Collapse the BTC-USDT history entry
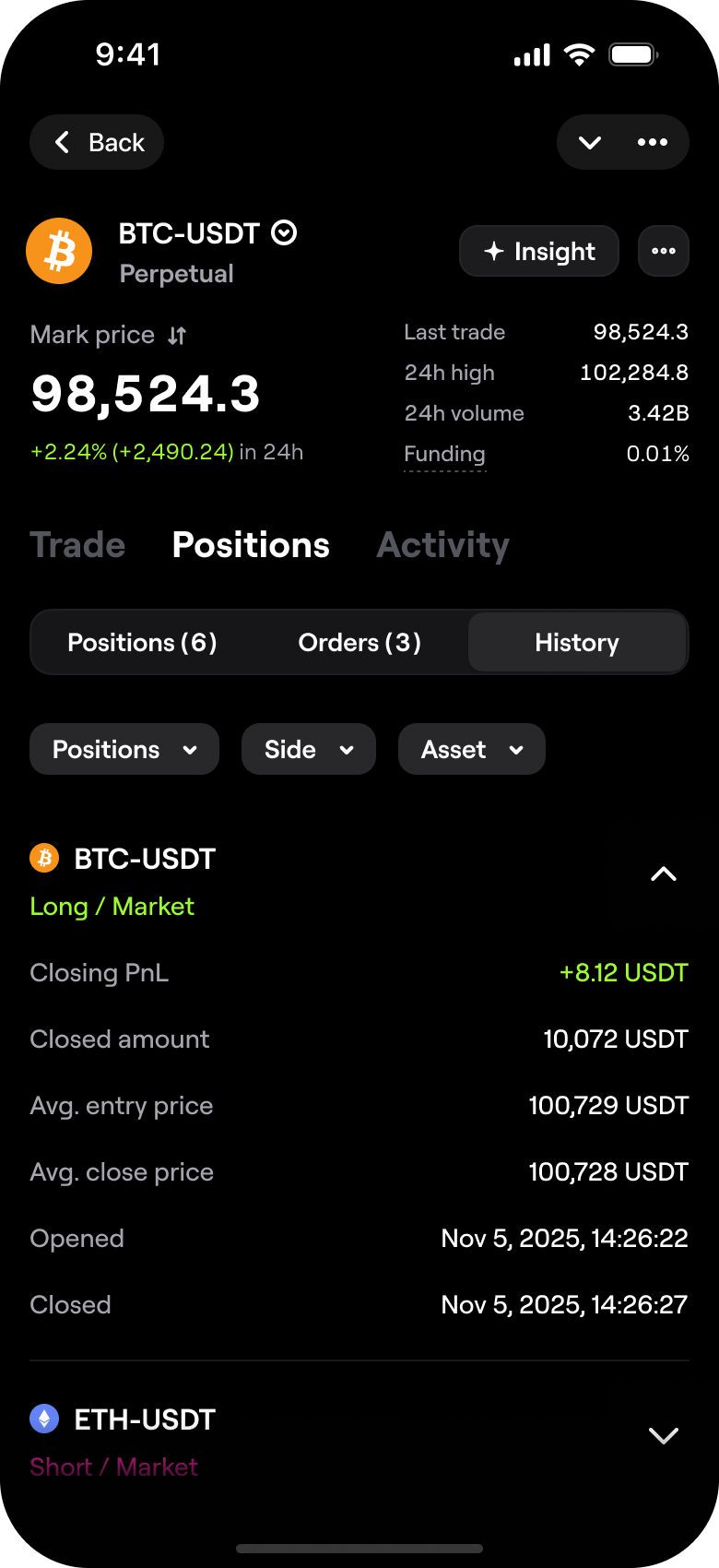This screenshot has width=719, height=1568. 664,874
